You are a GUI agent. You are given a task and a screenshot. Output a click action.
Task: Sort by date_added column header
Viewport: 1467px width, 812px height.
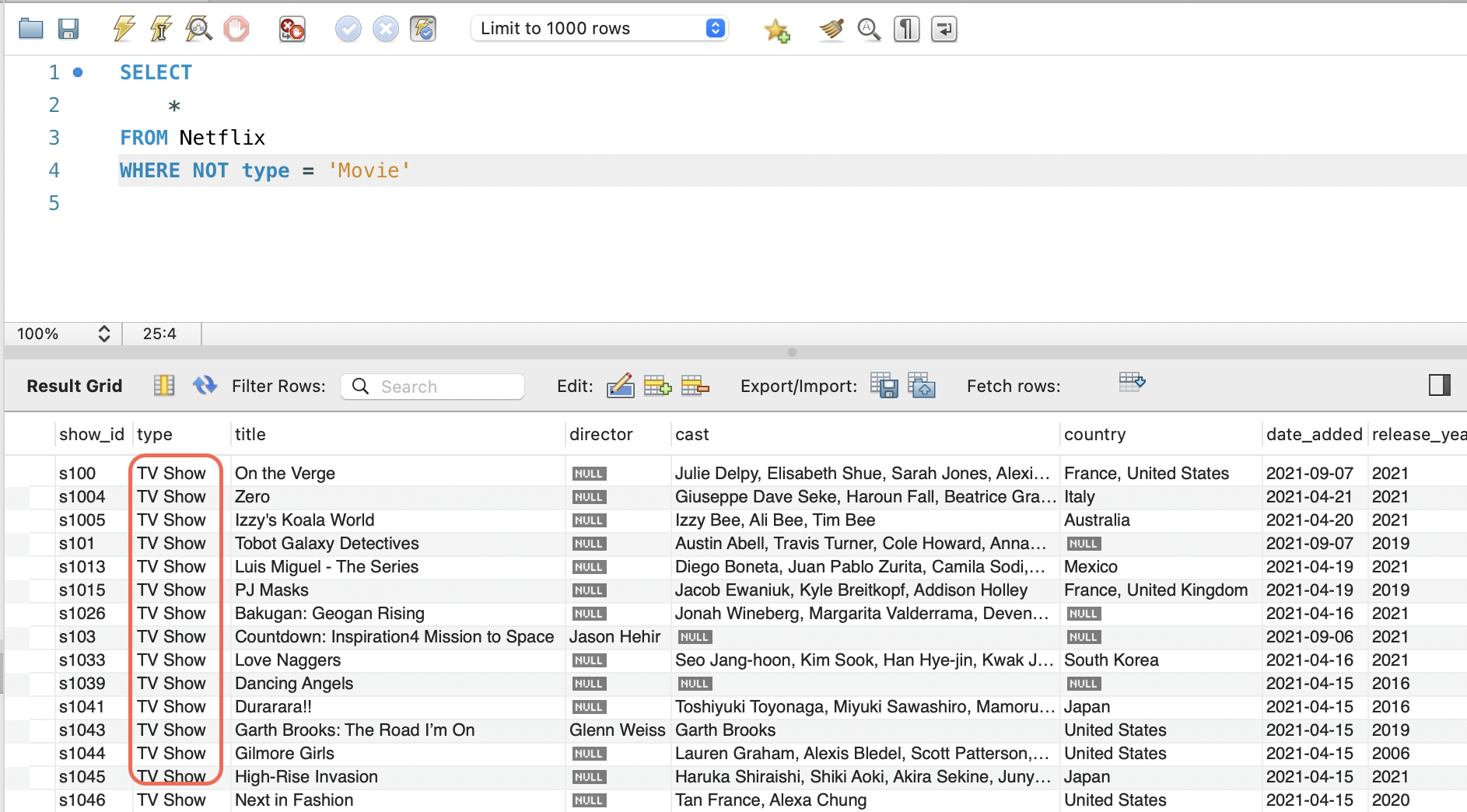point(1315,434)
